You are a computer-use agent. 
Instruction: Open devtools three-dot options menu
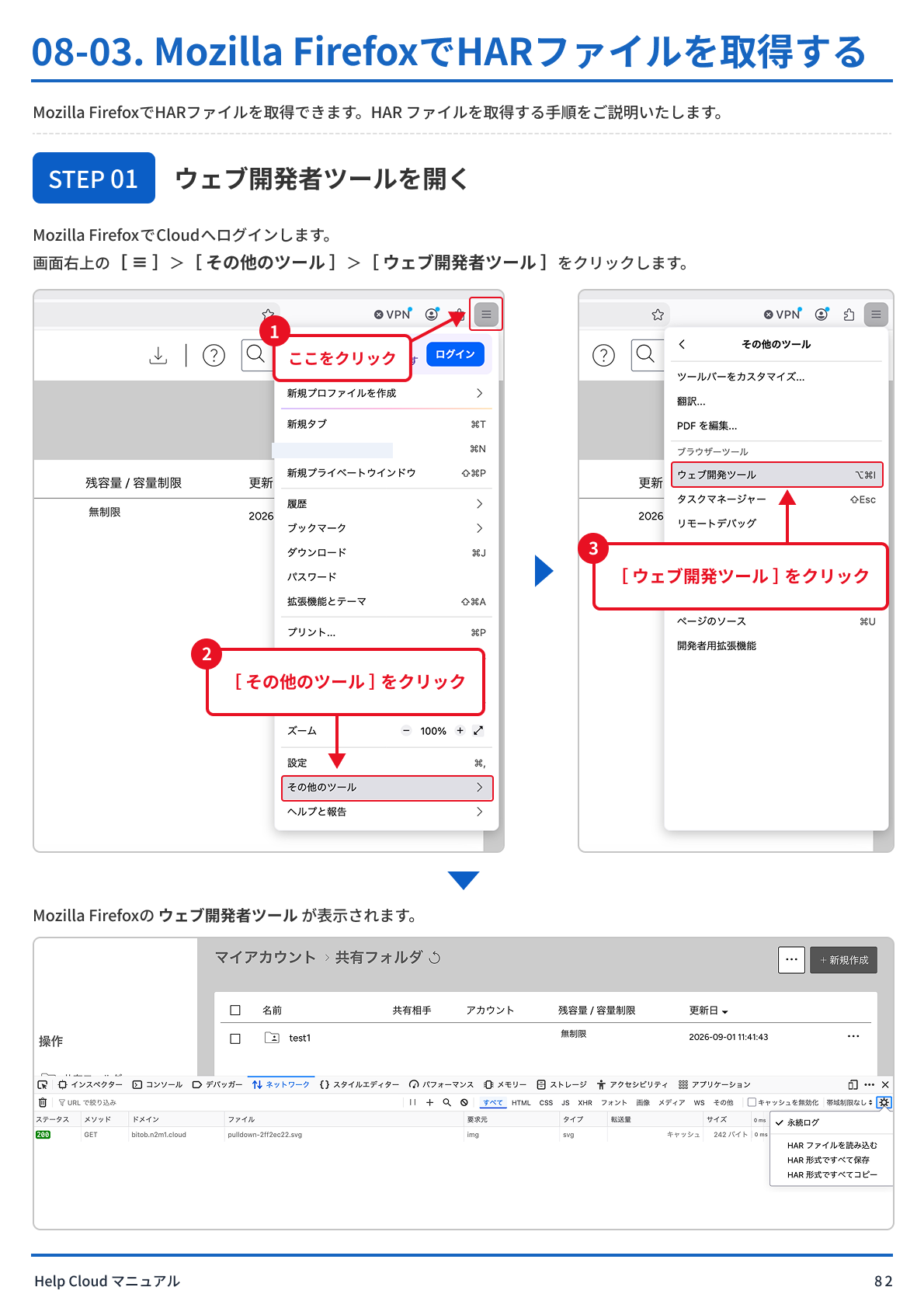[869, 1084]
